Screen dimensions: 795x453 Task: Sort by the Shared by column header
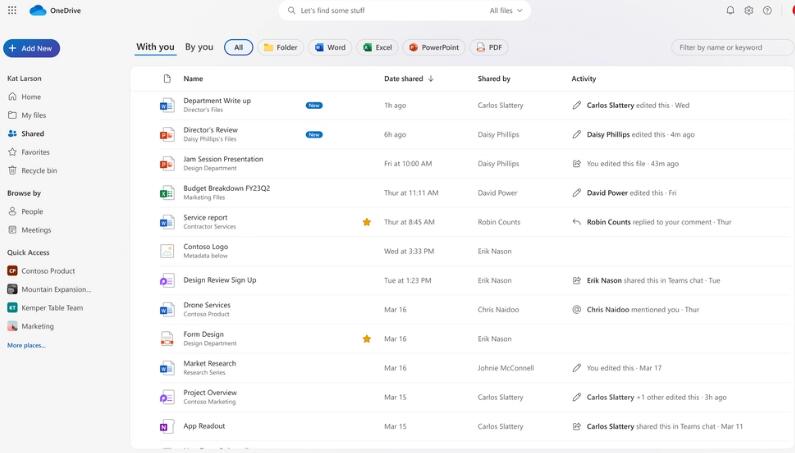pyautogui.click(x=494, y=79)
